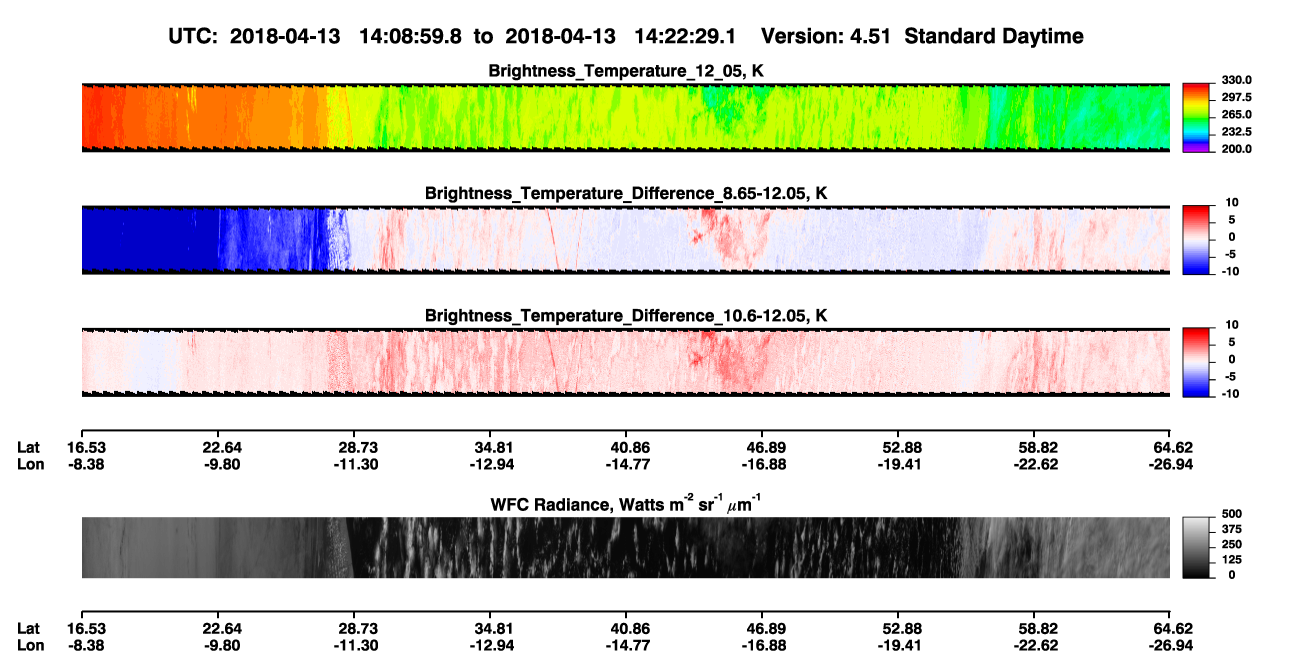
Task: Select the rainbow colorbar for 12.05 brightness temperature
Action: (1197, 117)
